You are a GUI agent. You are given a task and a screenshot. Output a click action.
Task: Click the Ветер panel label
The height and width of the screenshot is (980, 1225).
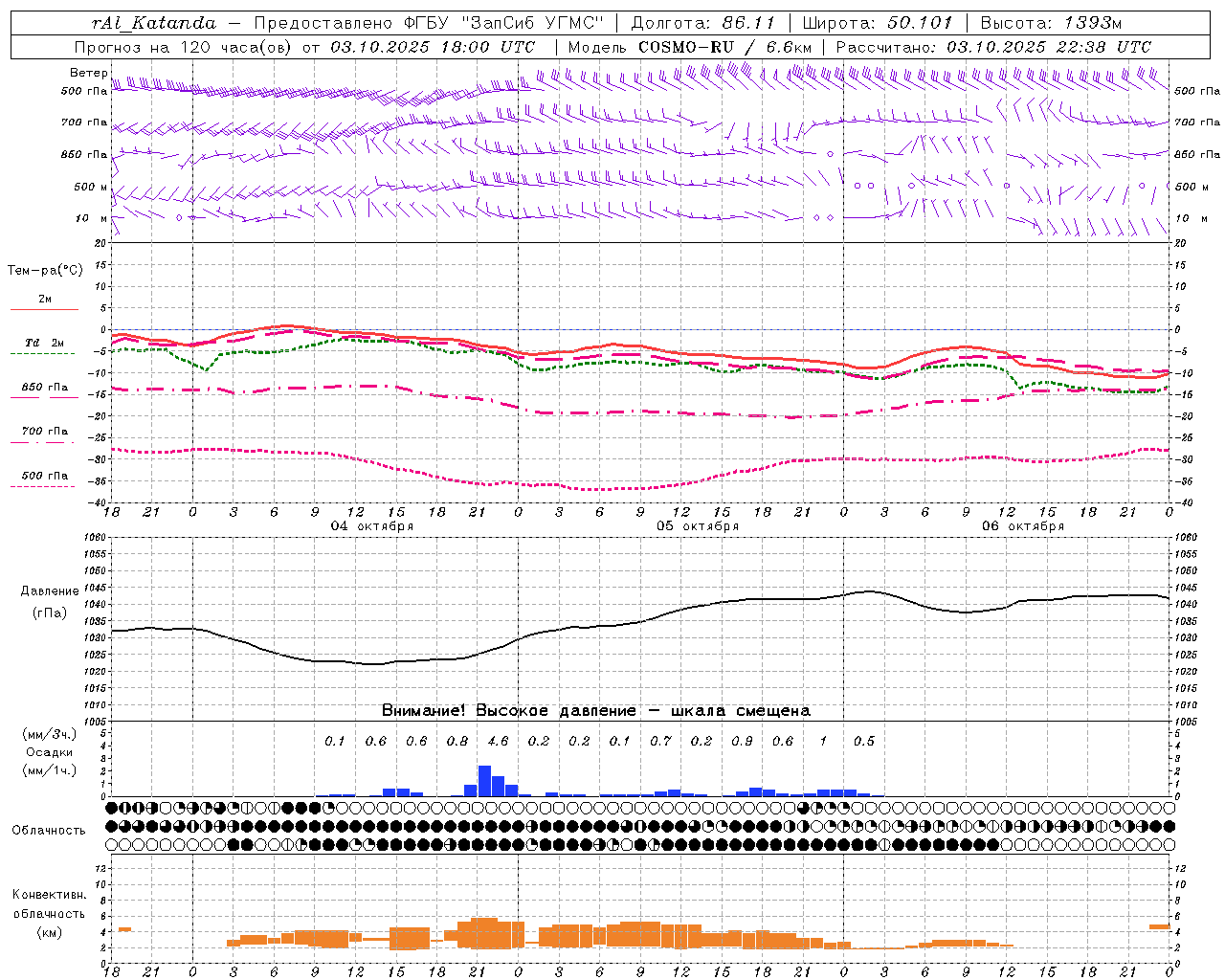[88, 73]
